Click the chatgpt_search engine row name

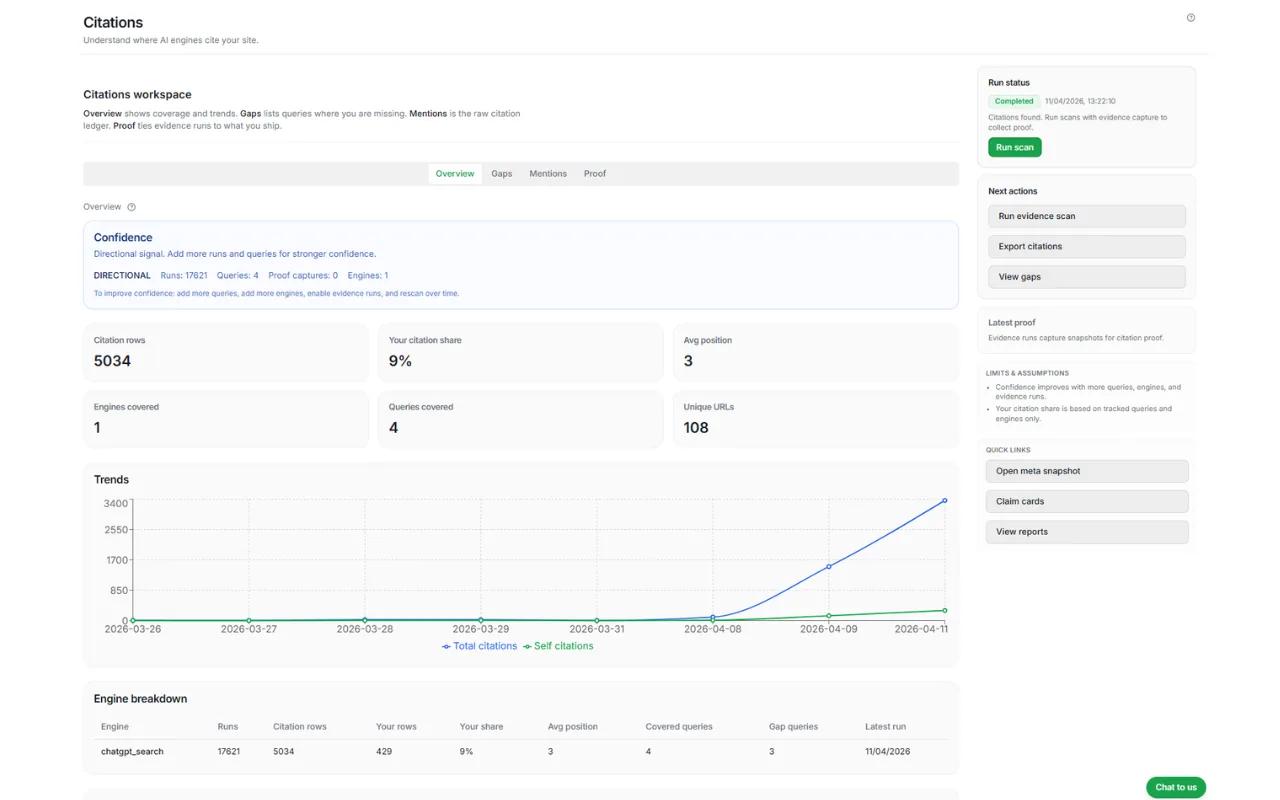tap(132, 751)
